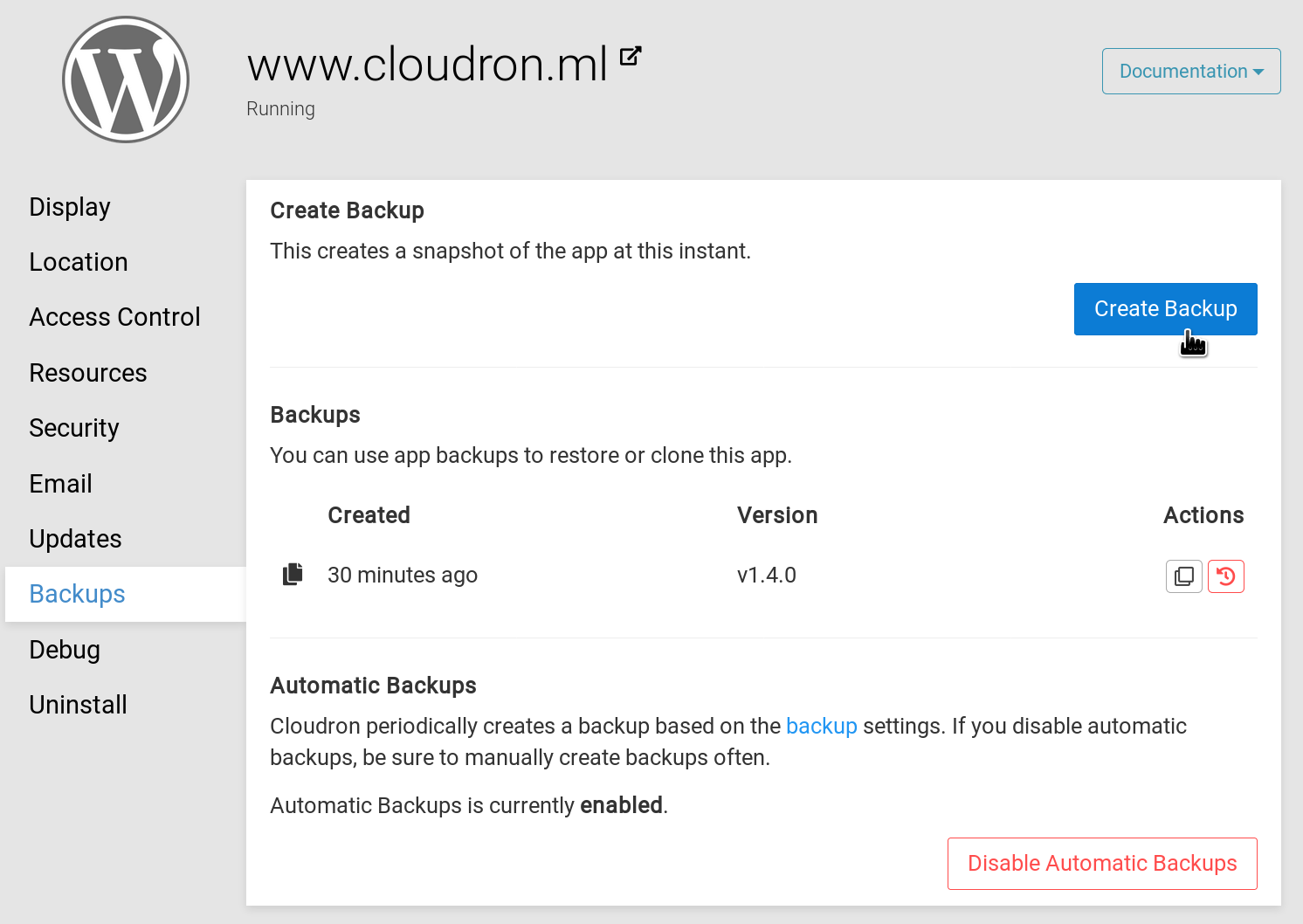Open the app via external link icon

click(631, 57)
